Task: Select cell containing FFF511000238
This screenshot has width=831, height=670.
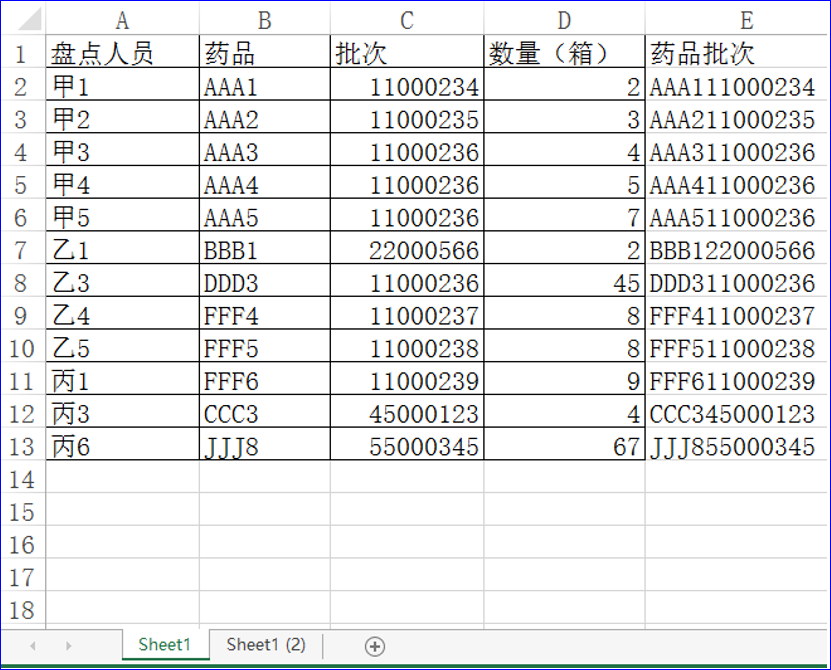Action: point(737,348)
